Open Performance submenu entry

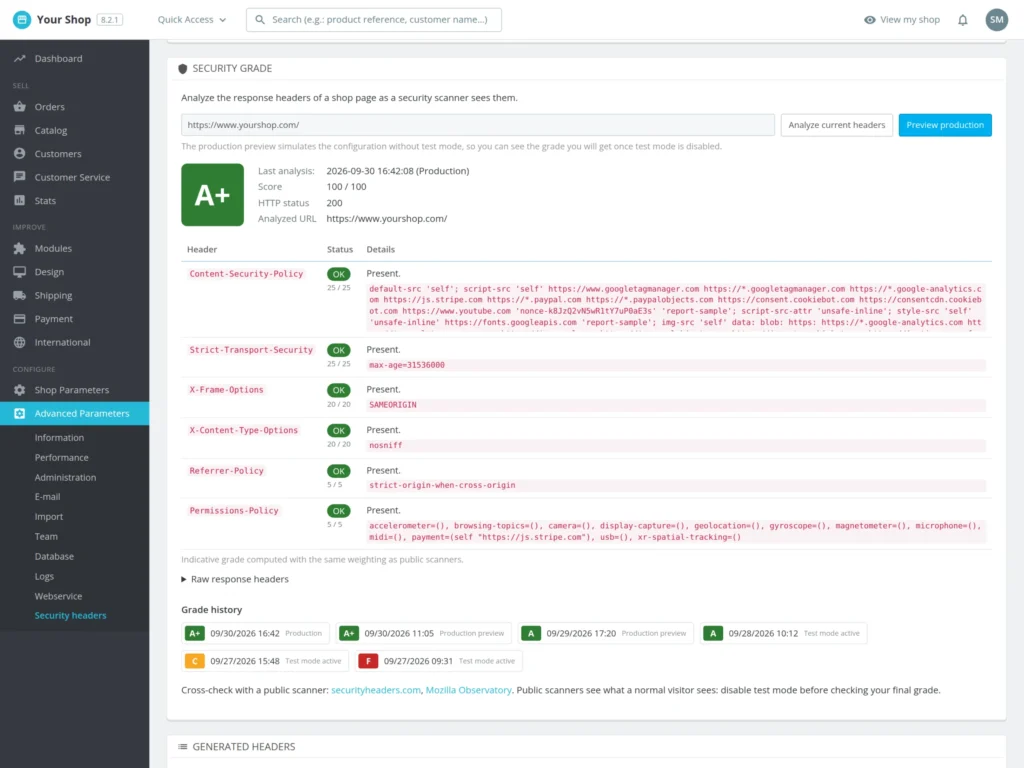pyautogui.click(x=61, y=457)
